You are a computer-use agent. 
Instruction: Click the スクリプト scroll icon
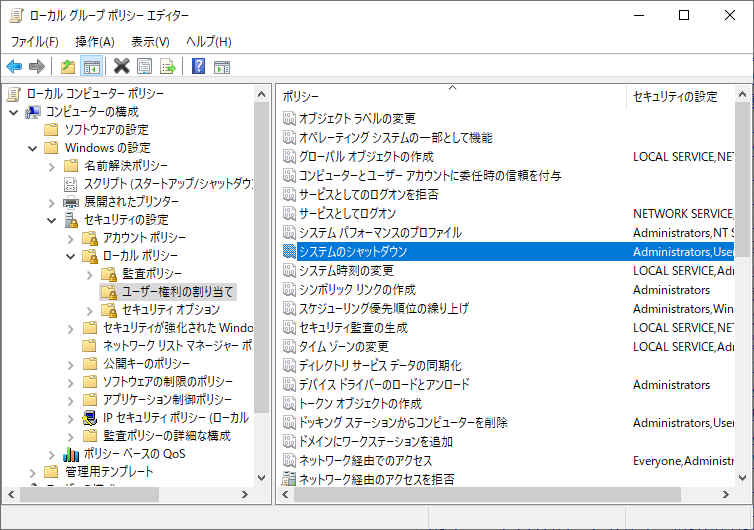pyautogui.click(x=71, y=184)
